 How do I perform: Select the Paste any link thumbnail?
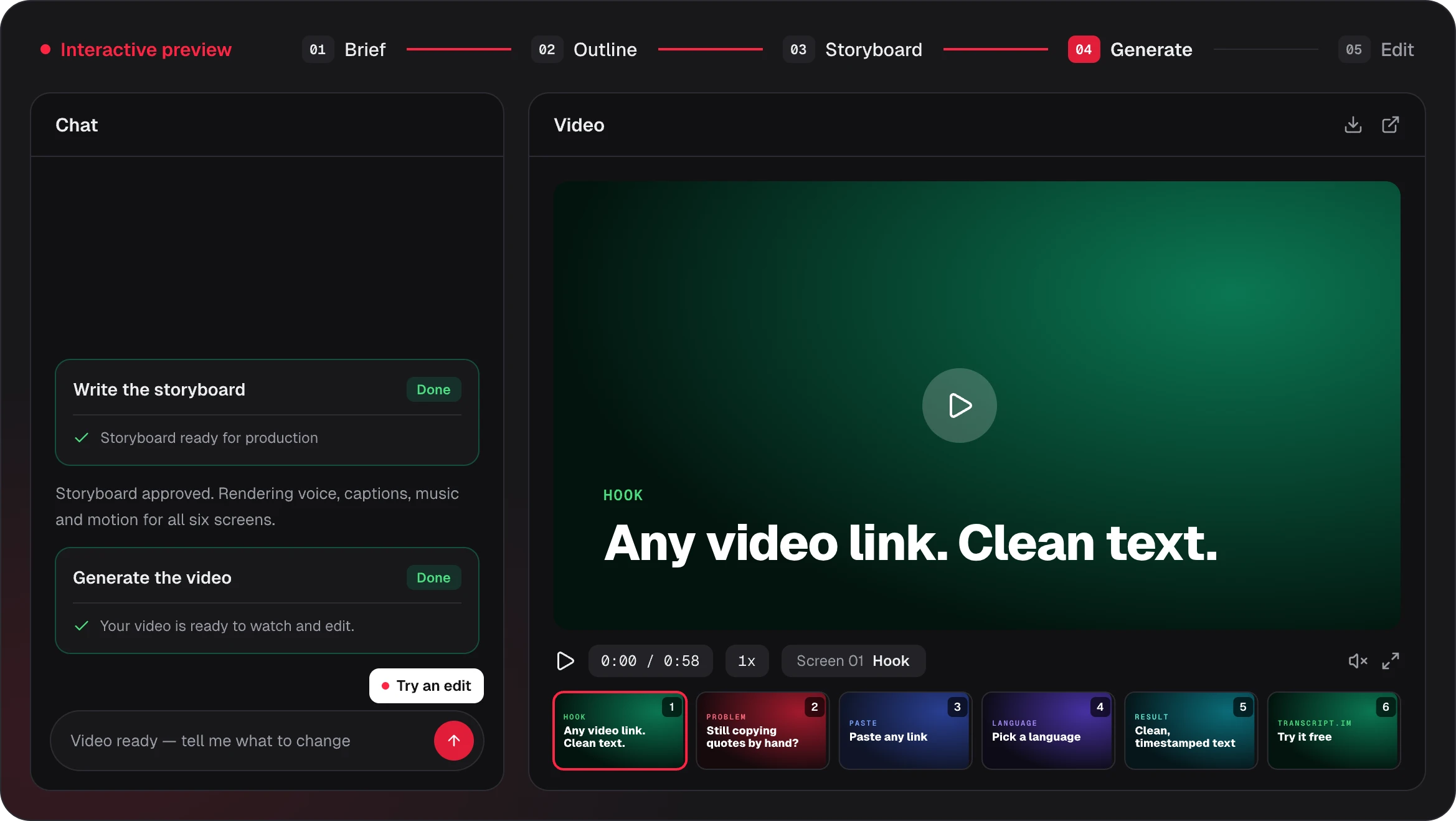coord(905,731)
